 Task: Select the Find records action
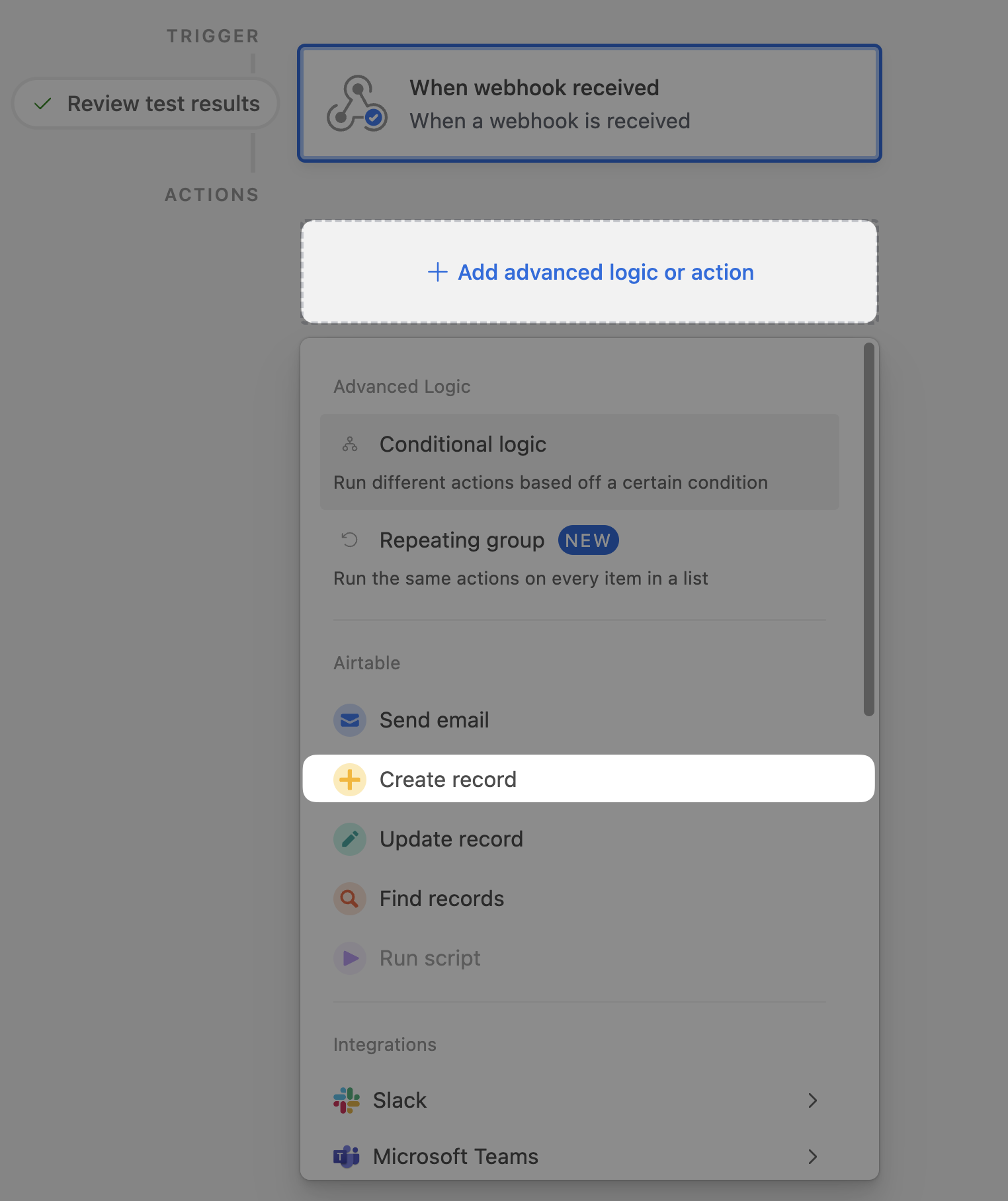click(442, 899)
